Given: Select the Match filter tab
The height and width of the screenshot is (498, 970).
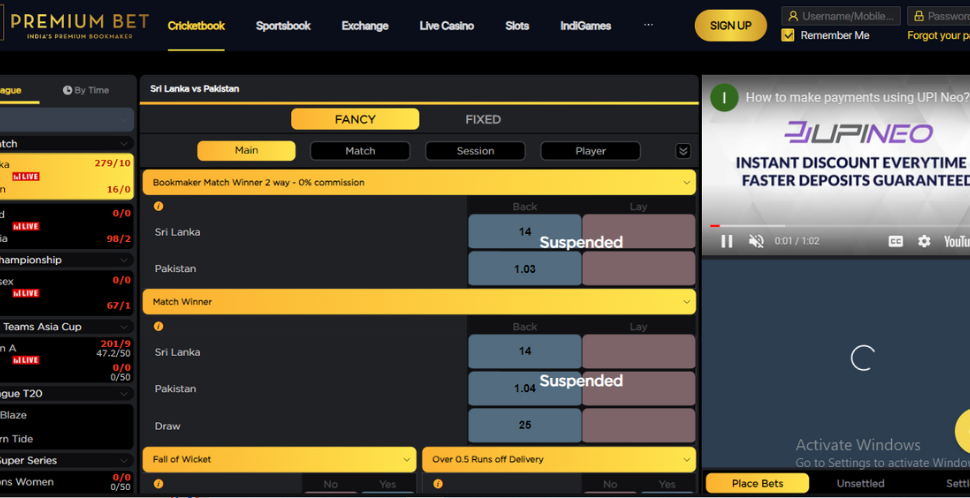Looking at the screenshot, I should click(360, 151).
